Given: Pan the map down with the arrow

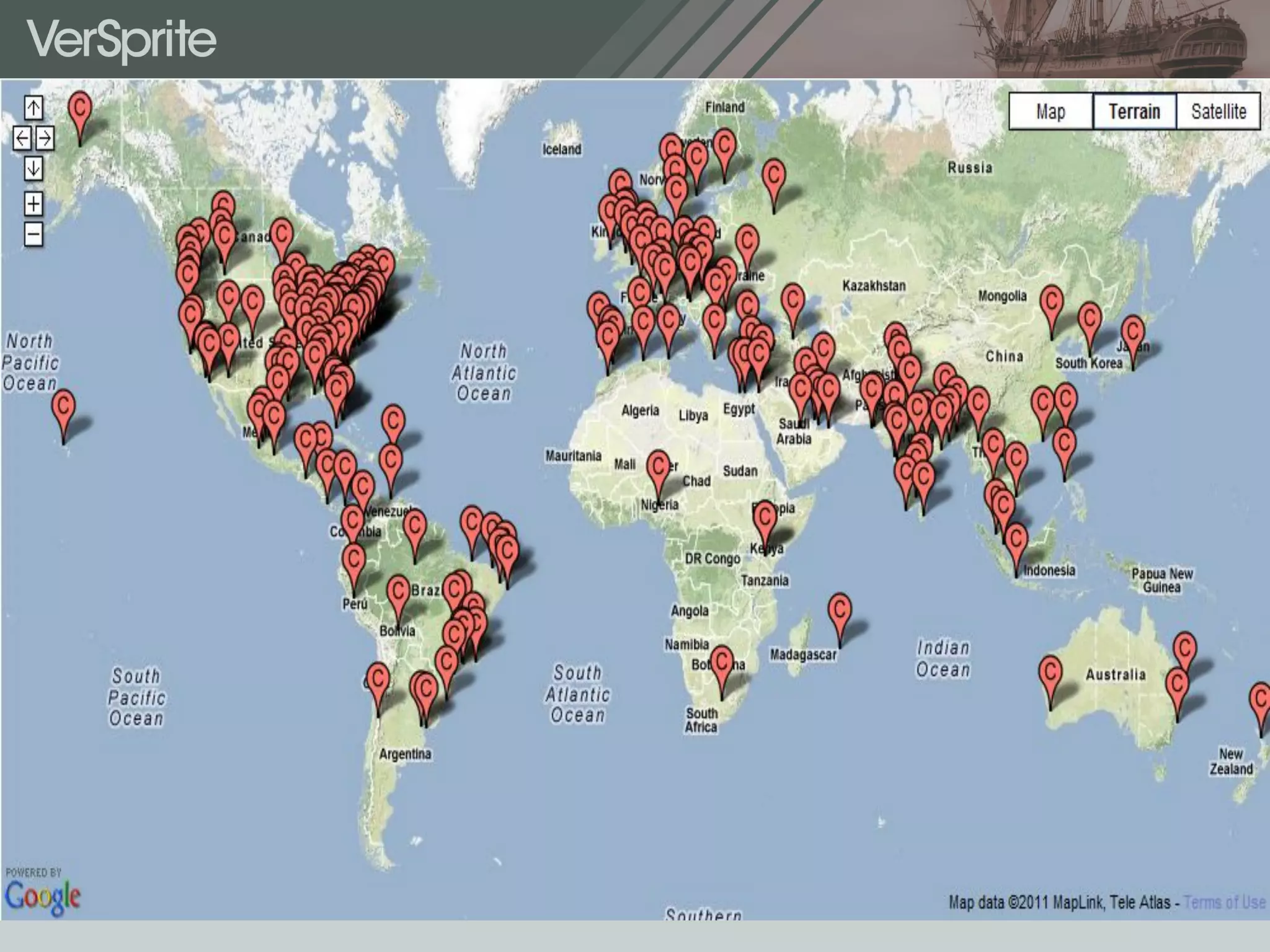Looking at the screenshot, I should [33, 168].
